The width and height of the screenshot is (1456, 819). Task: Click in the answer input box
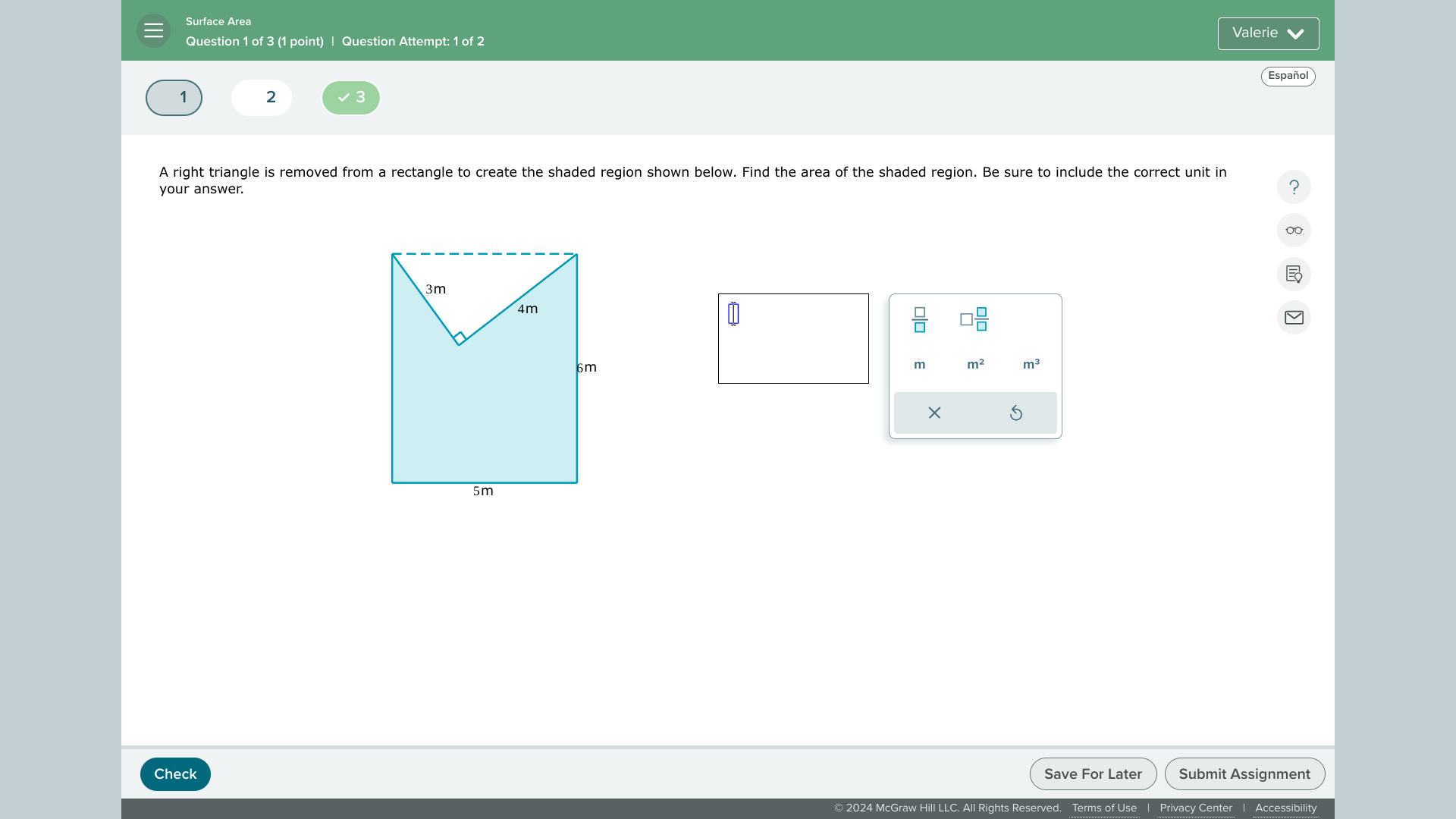pyautogui.click(x=793, y=338)
